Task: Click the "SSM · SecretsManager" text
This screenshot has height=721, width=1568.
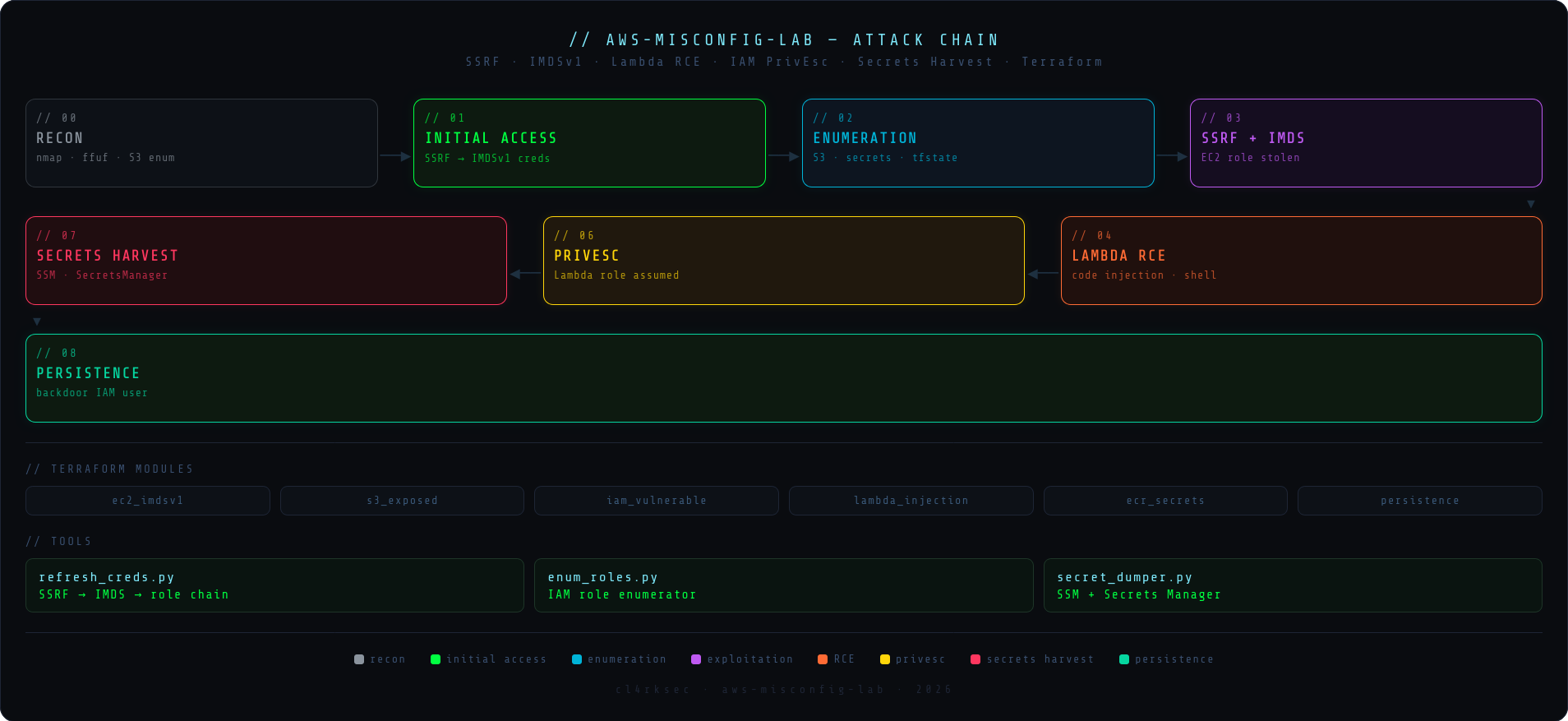Action: coord(102,275)
